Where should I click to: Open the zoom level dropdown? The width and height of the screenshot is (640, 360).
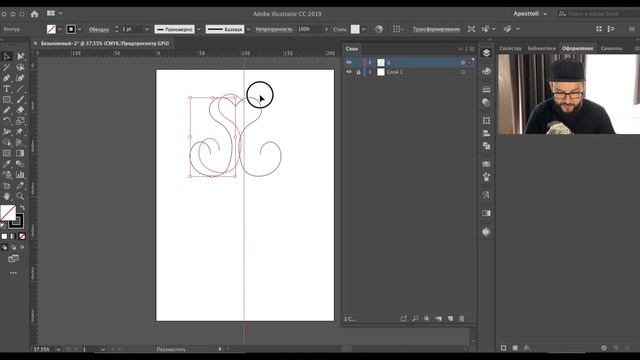tap(58, 349)
